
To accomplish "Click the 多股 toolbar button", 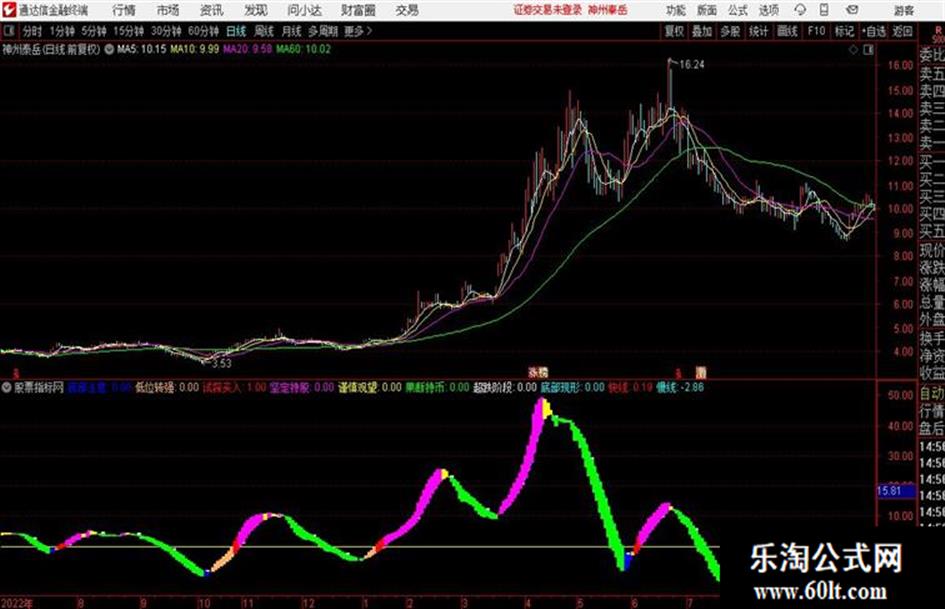I will click(730, 31).
